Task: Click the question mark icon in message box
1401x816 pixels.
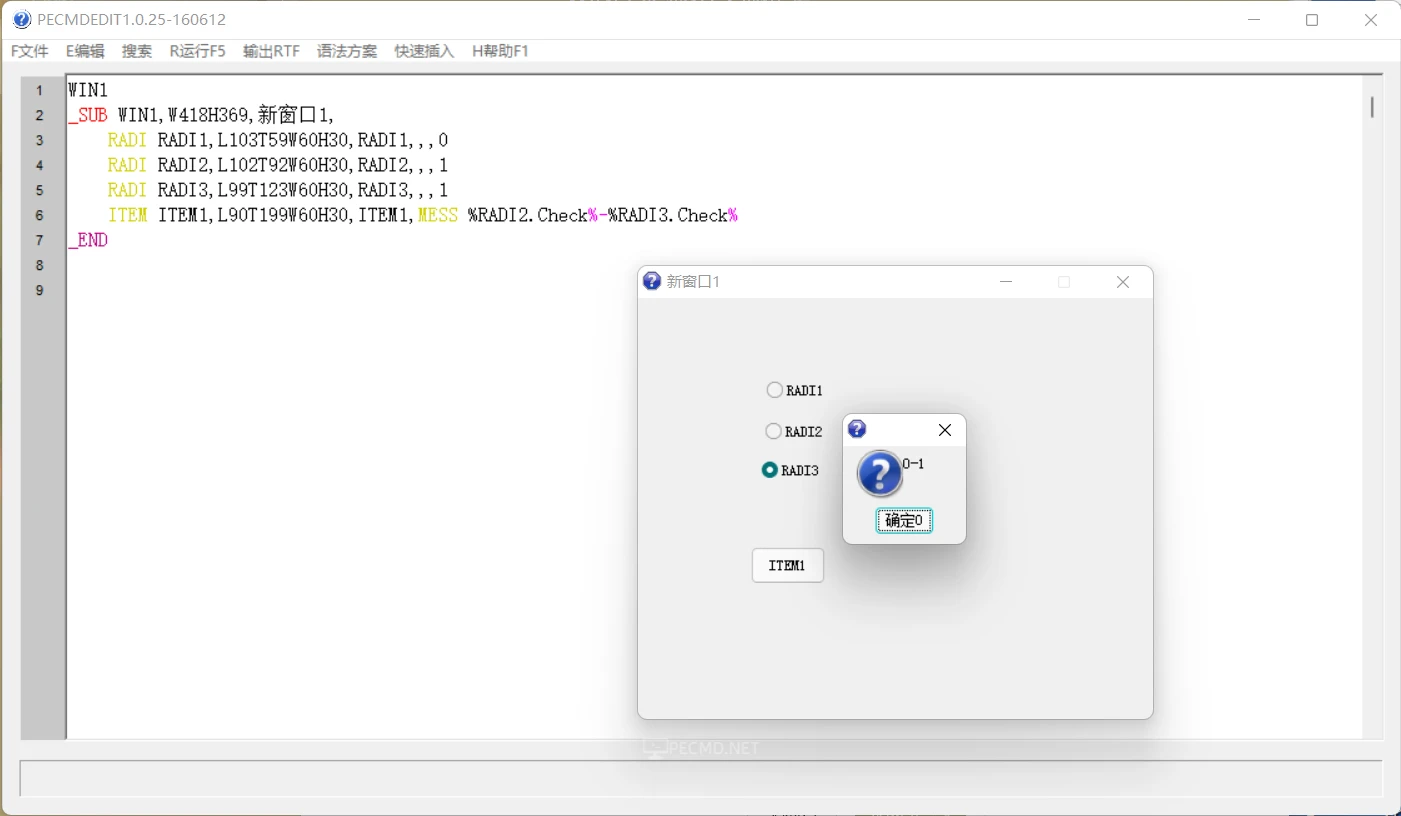Action: (x=880, y=474)
